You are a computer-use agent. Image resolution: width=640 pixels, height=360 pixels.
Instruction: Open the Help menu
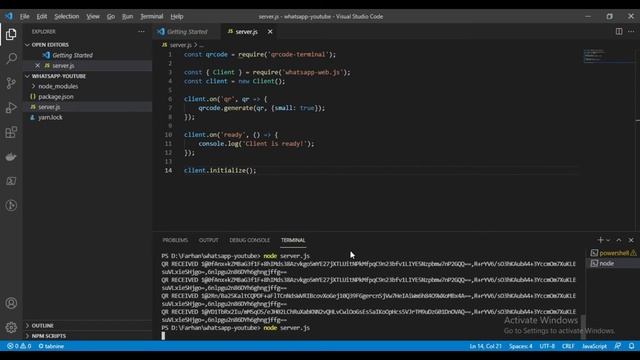177,16
